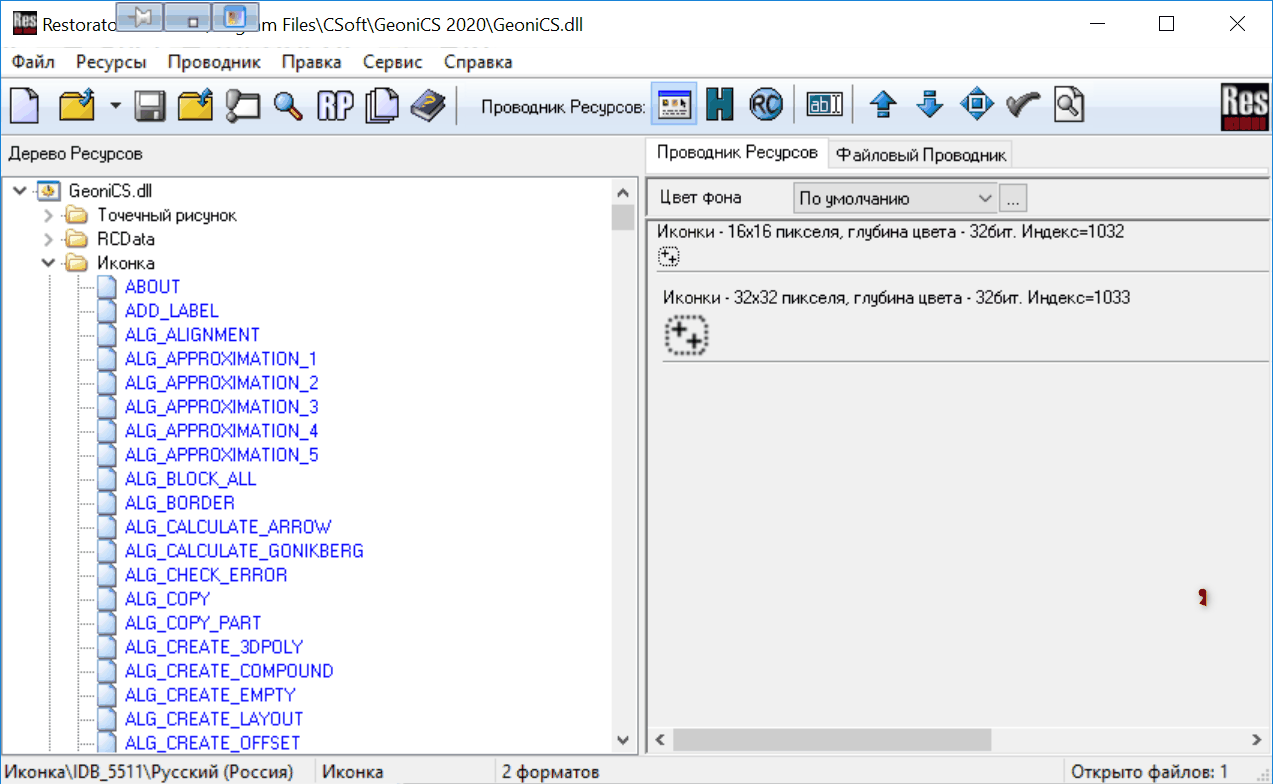Image resolution: width=1273 pixels, height=784 pixels.
Task: Click the Save diskette toolbar icon
Action: pos(150,104)
